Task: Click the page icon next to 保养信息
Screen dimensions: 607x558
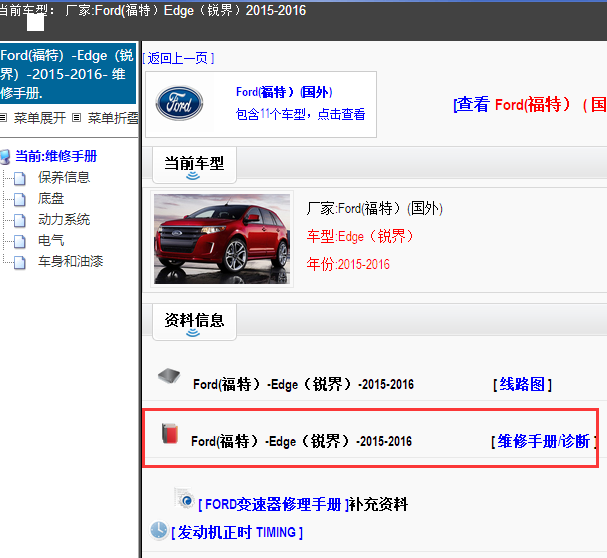Action: [x=20, y=179]
